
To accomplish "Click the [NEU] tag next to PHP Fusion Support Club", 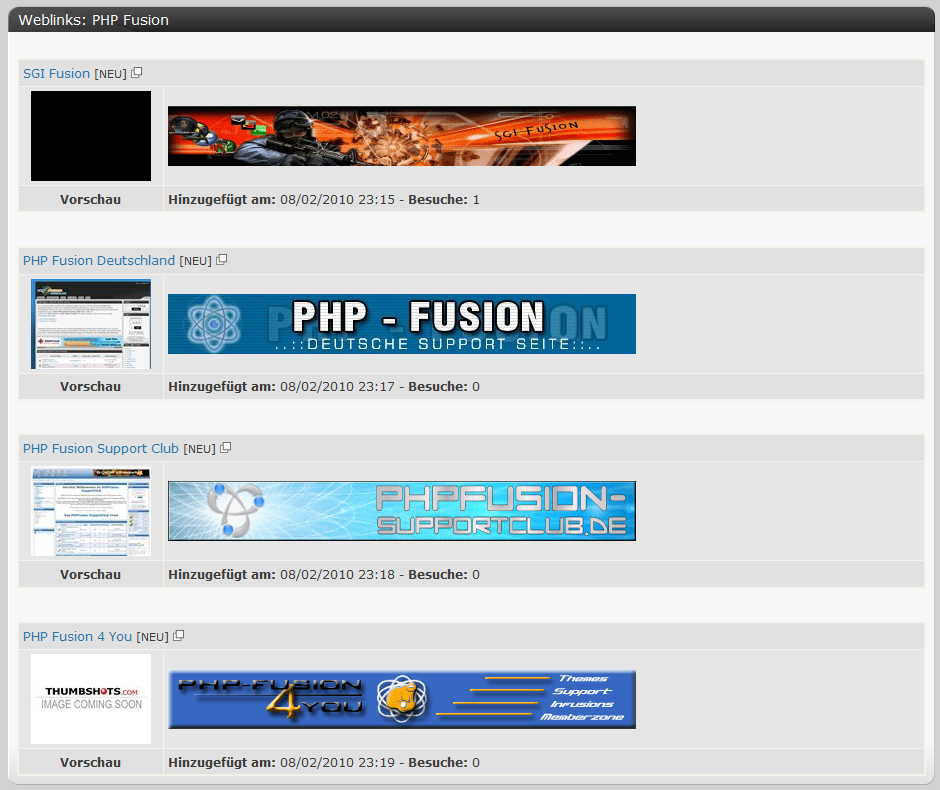I will point(200,449).
